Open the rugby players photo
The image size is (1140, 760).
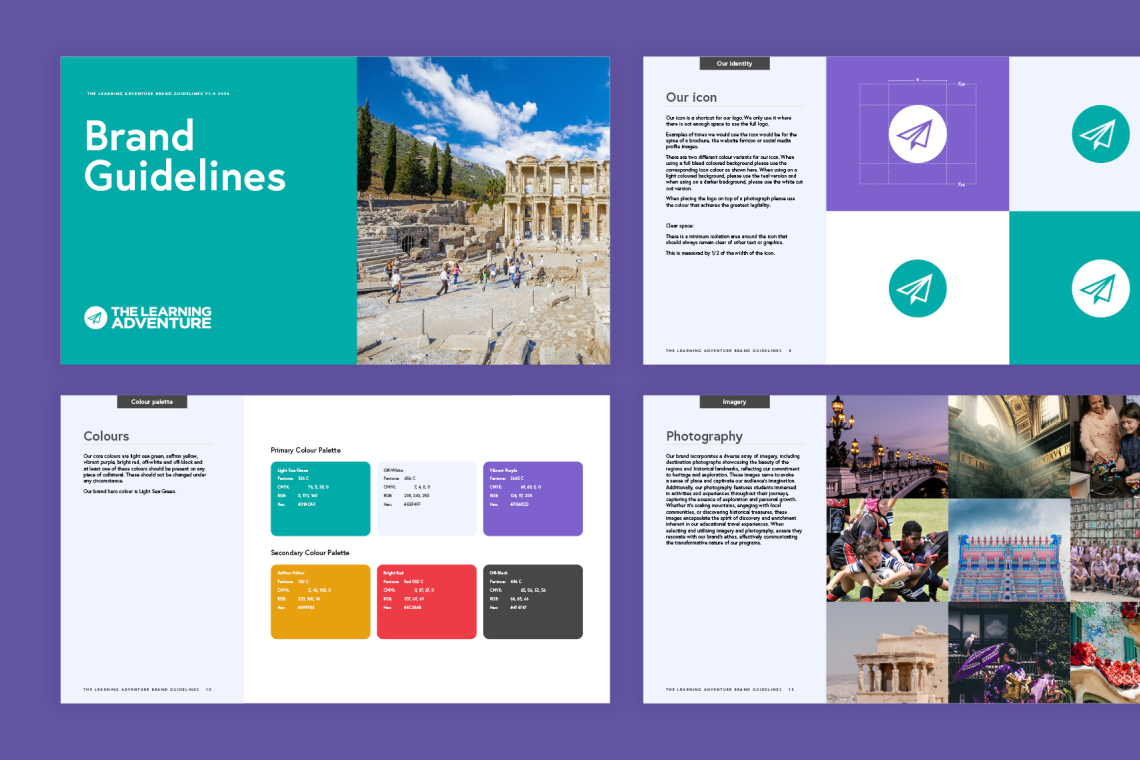(x=887, y=550)
